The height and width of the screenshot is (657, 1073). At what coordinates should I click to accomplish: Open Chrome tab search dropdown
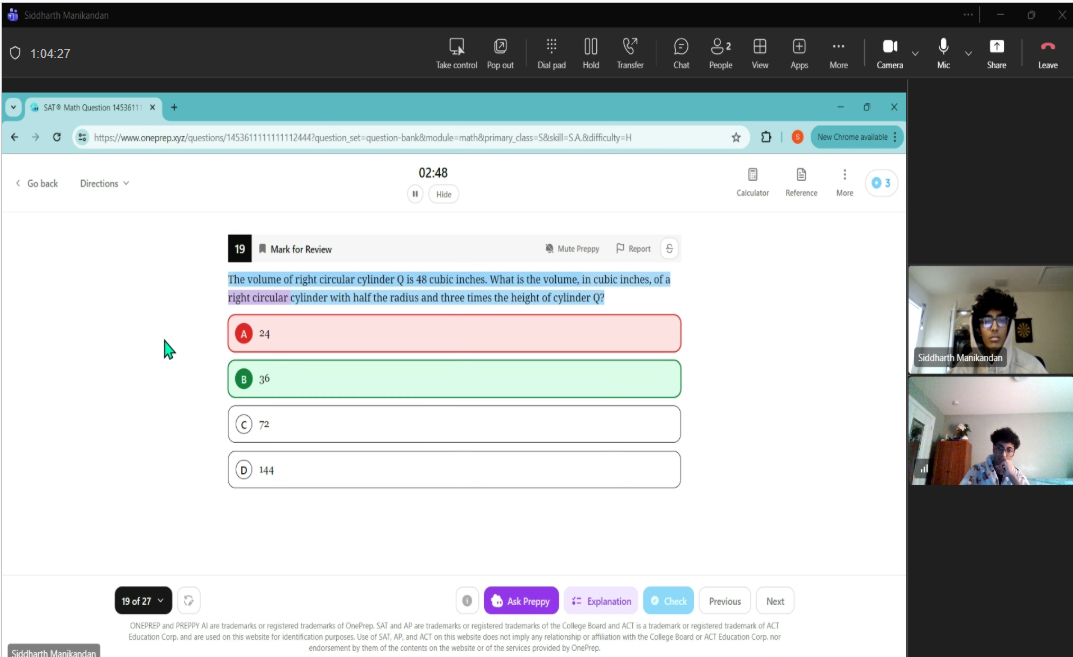tap(13, 107)
